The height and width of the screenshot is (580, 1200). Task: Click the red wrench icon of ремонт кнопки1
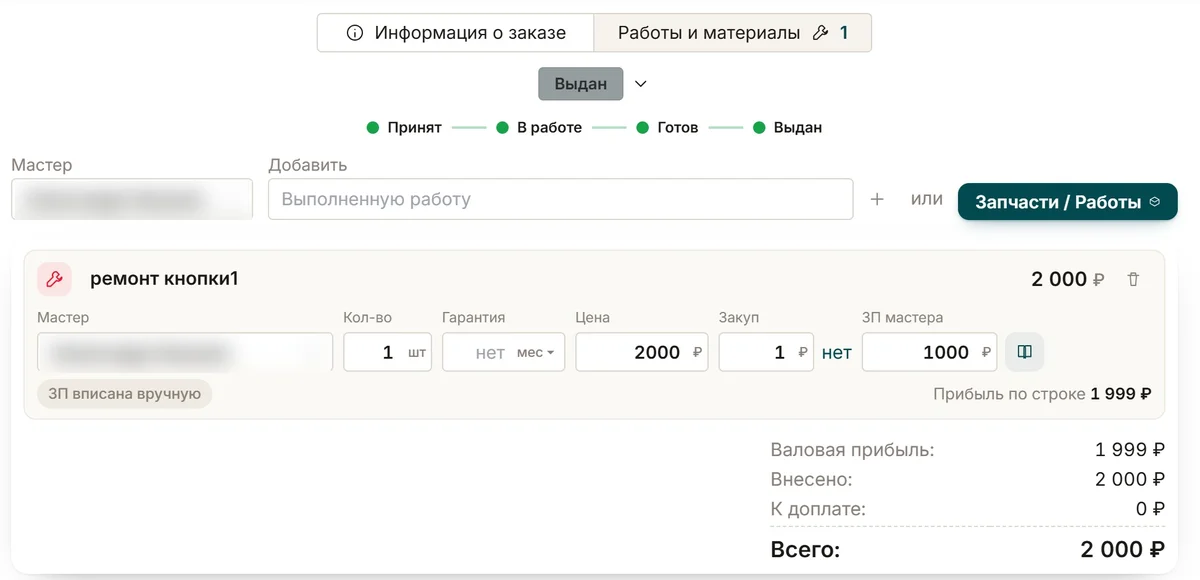click(54, 279)
